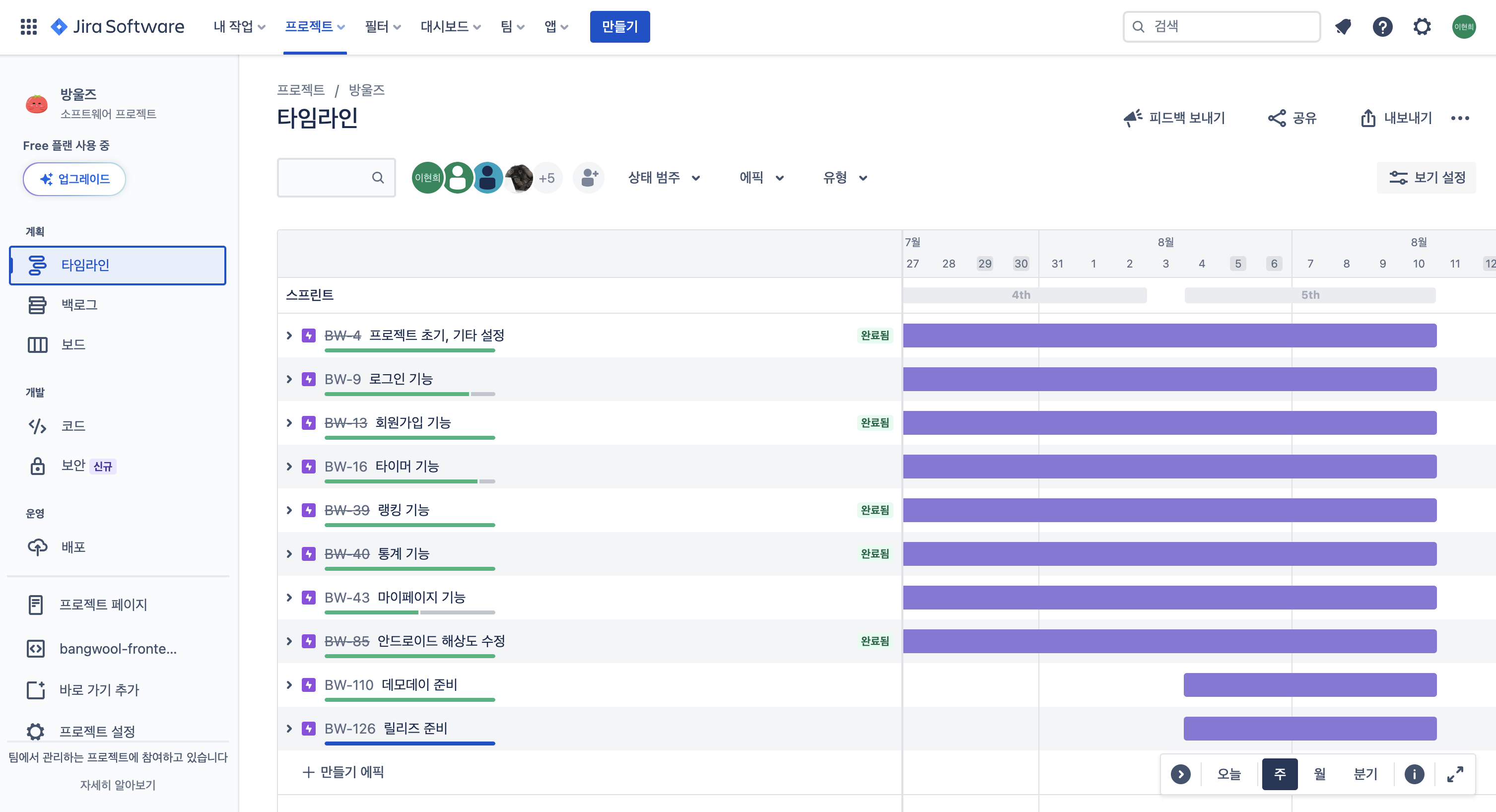
Task: Click the epic icon for BW-126
Action: pyautogui.click(x=309, y=728)
